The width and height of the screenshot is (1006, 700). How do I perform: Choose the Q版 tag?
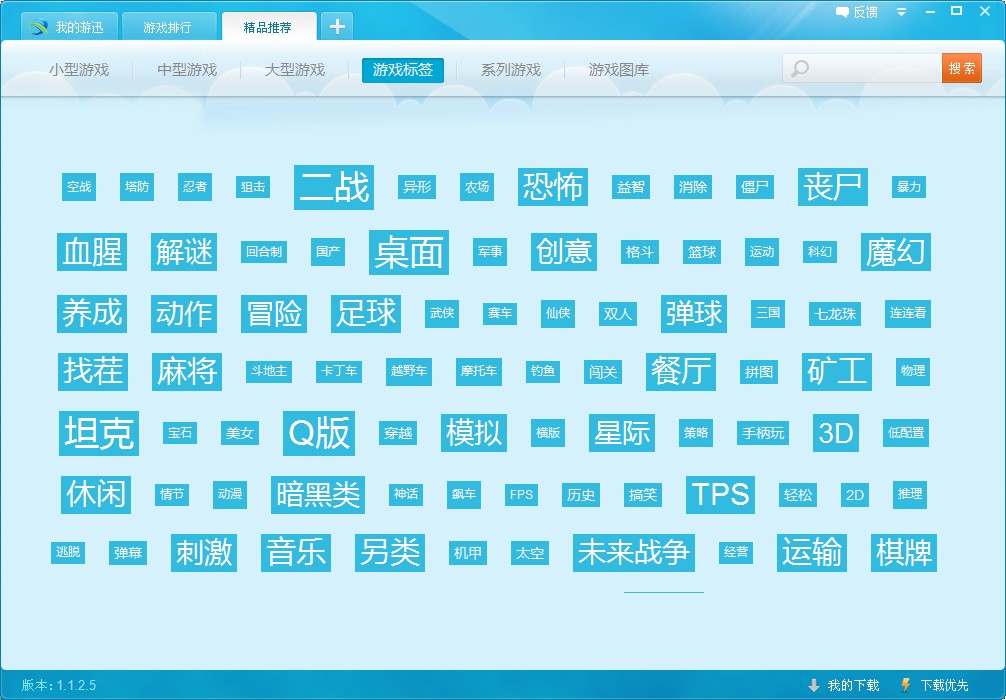point(319,433)
